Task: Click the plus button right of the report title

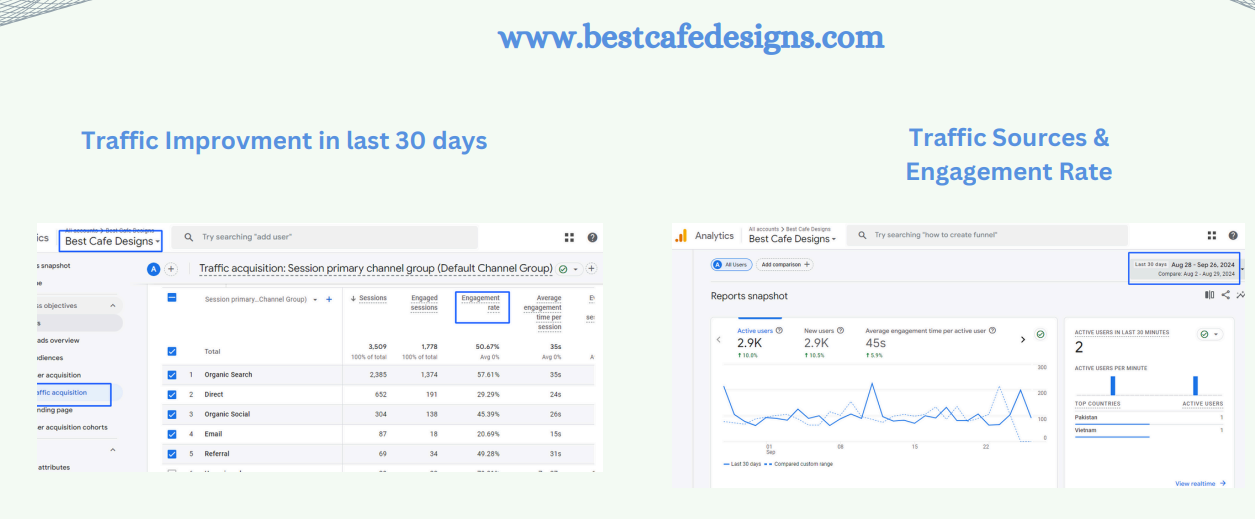Action: (591, 269)
